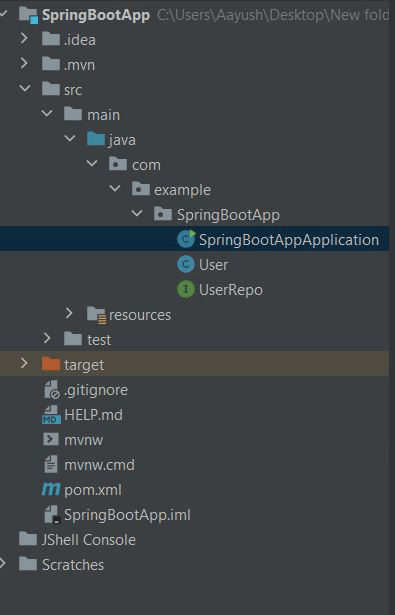Click the SpringBootApp.iml file icon
This screenshot has width=395, height=615.
52,515
